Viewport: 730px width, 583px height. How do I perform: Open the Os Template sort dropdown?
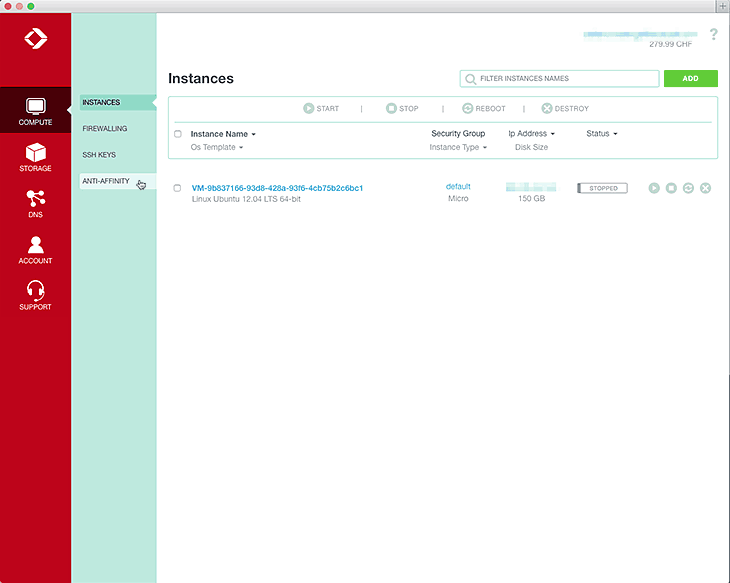(x=217, y=147)
